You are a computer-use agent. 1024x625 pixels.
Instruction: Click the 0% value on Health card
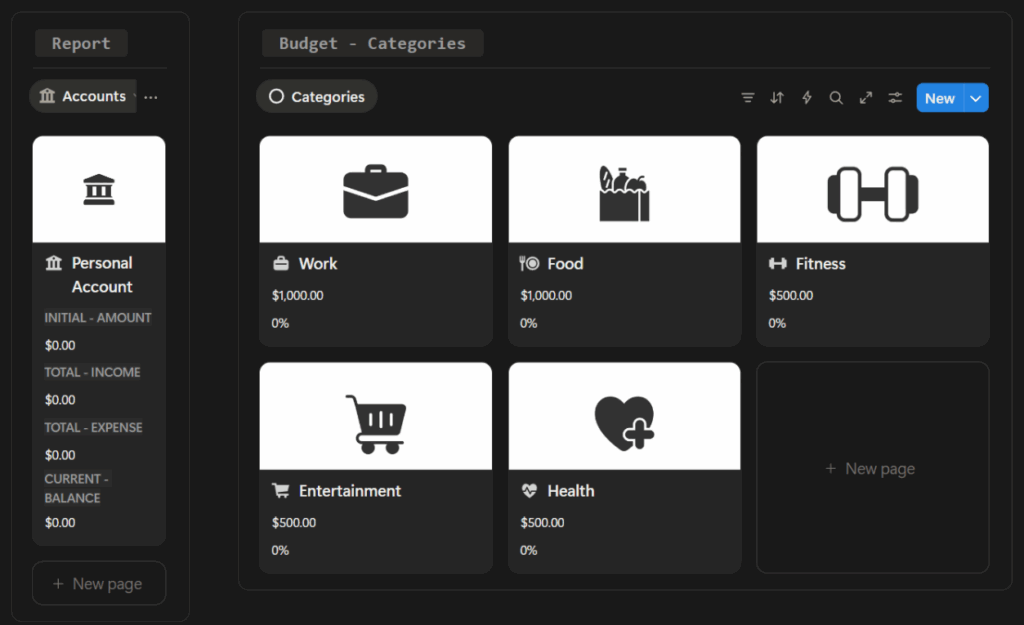point(528,550)
